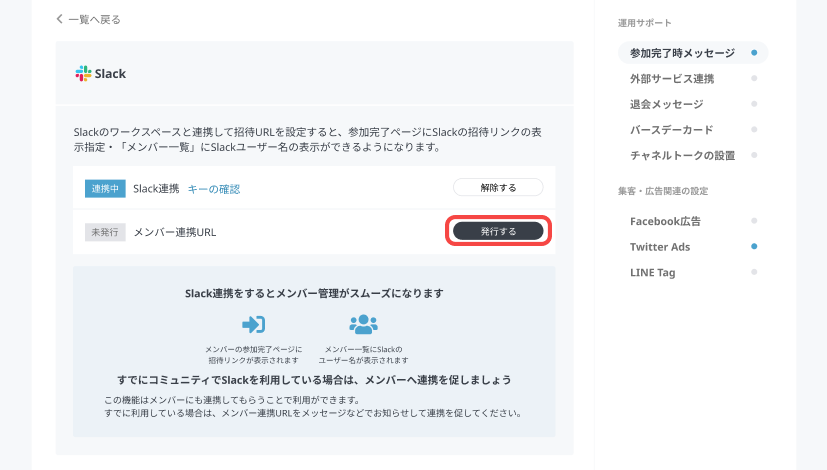Select 参加完了時メッセージ in the sidebar

[682, 53]
